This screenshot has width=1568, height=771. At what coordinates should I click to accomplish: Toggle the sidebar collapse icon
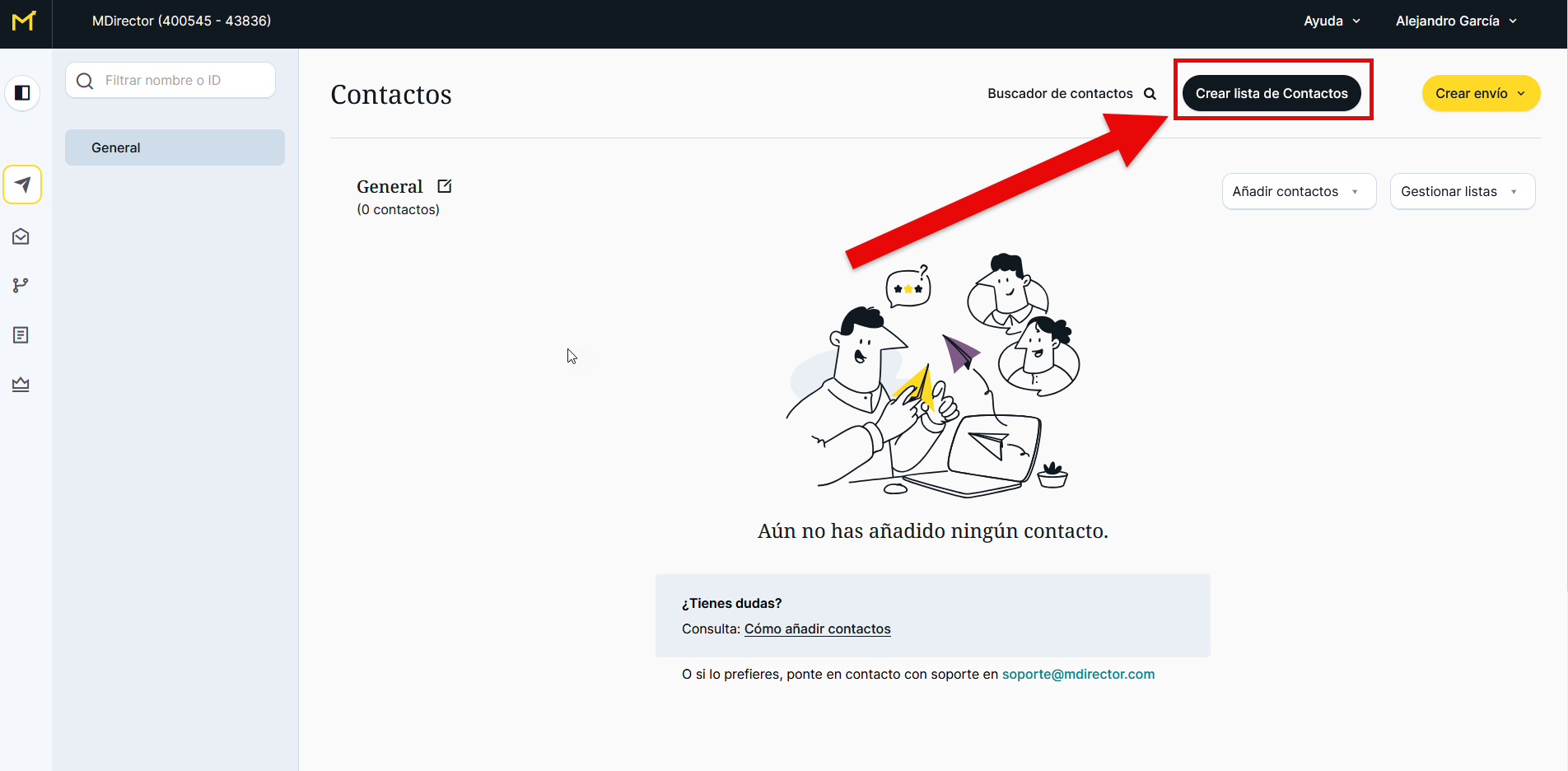(22, 93)
